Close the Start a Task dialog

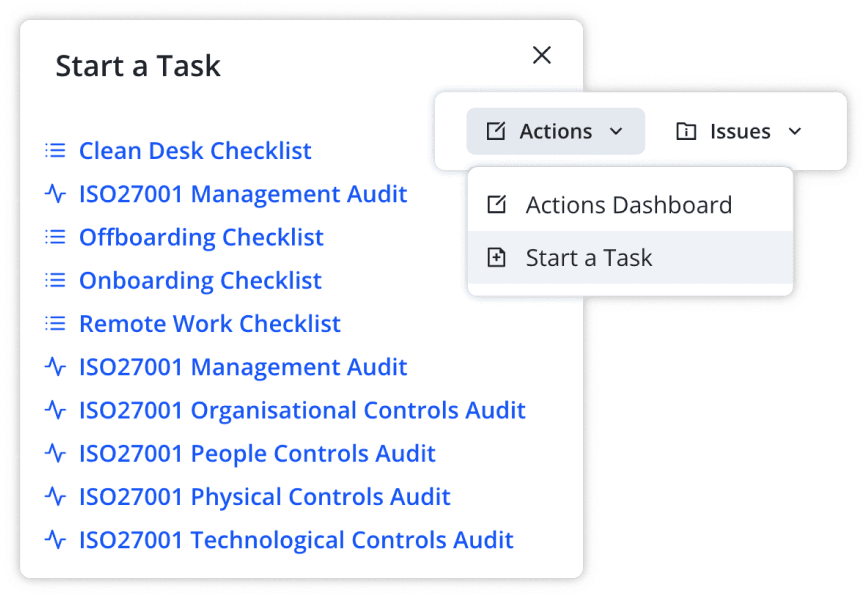coord(542,56)
